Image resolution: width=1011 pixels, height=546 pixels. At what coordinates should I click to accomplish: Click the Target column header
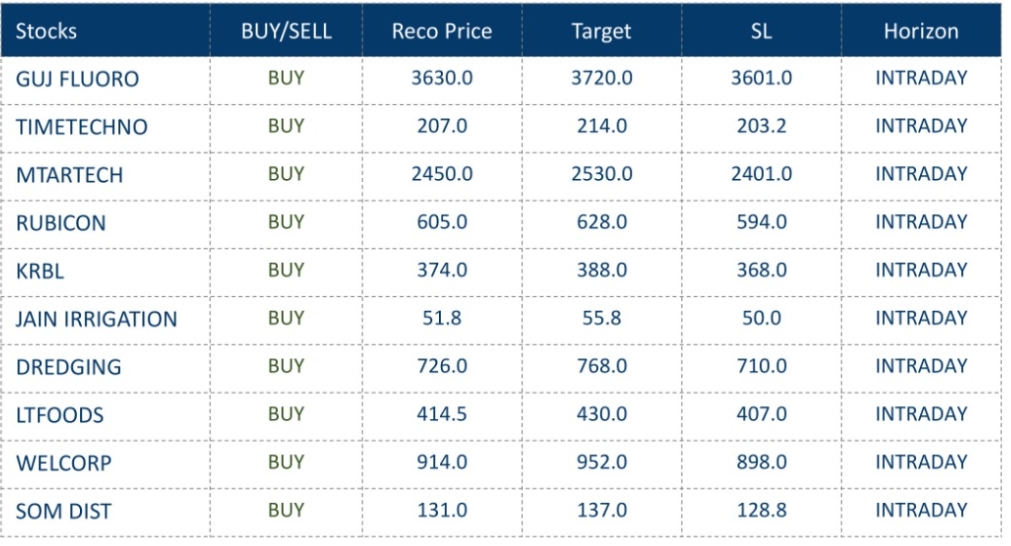[601, 31]
